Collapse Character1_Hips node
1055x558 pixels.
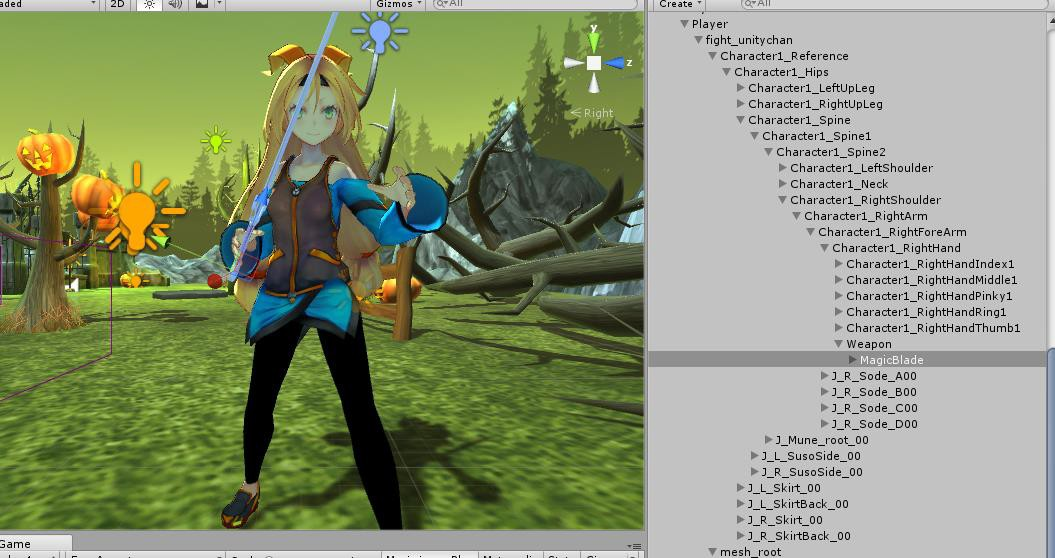click(727, 72)
